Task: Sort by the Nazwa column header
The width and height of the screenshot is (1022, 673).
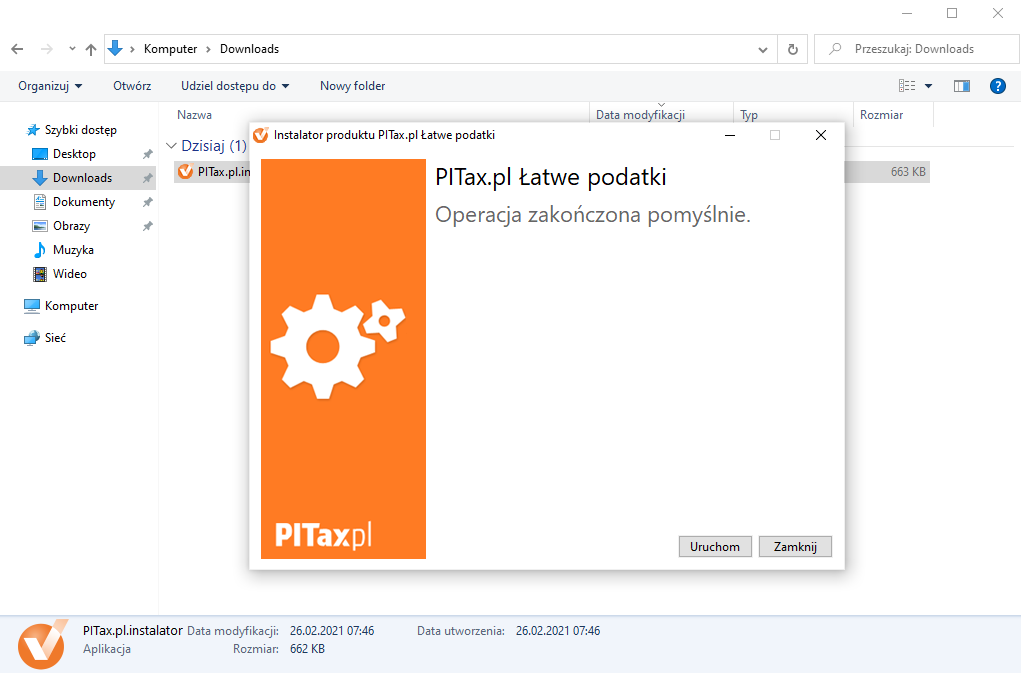Action: point(194,115)
